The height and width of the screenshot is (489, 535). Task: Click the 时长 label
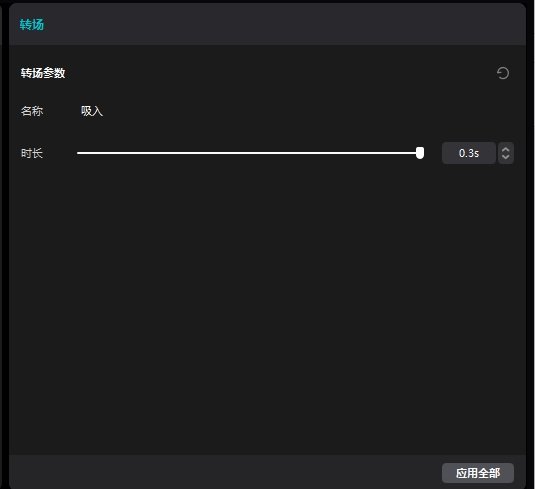click(32, 153)
